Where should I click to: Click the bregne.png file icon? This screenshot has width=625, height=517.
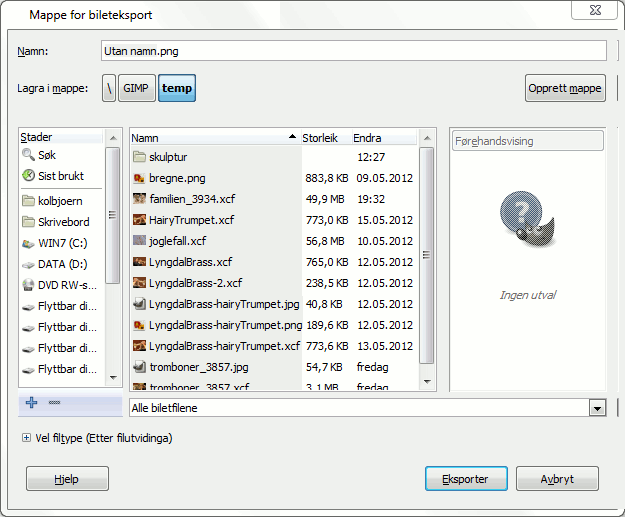[140, 178]
